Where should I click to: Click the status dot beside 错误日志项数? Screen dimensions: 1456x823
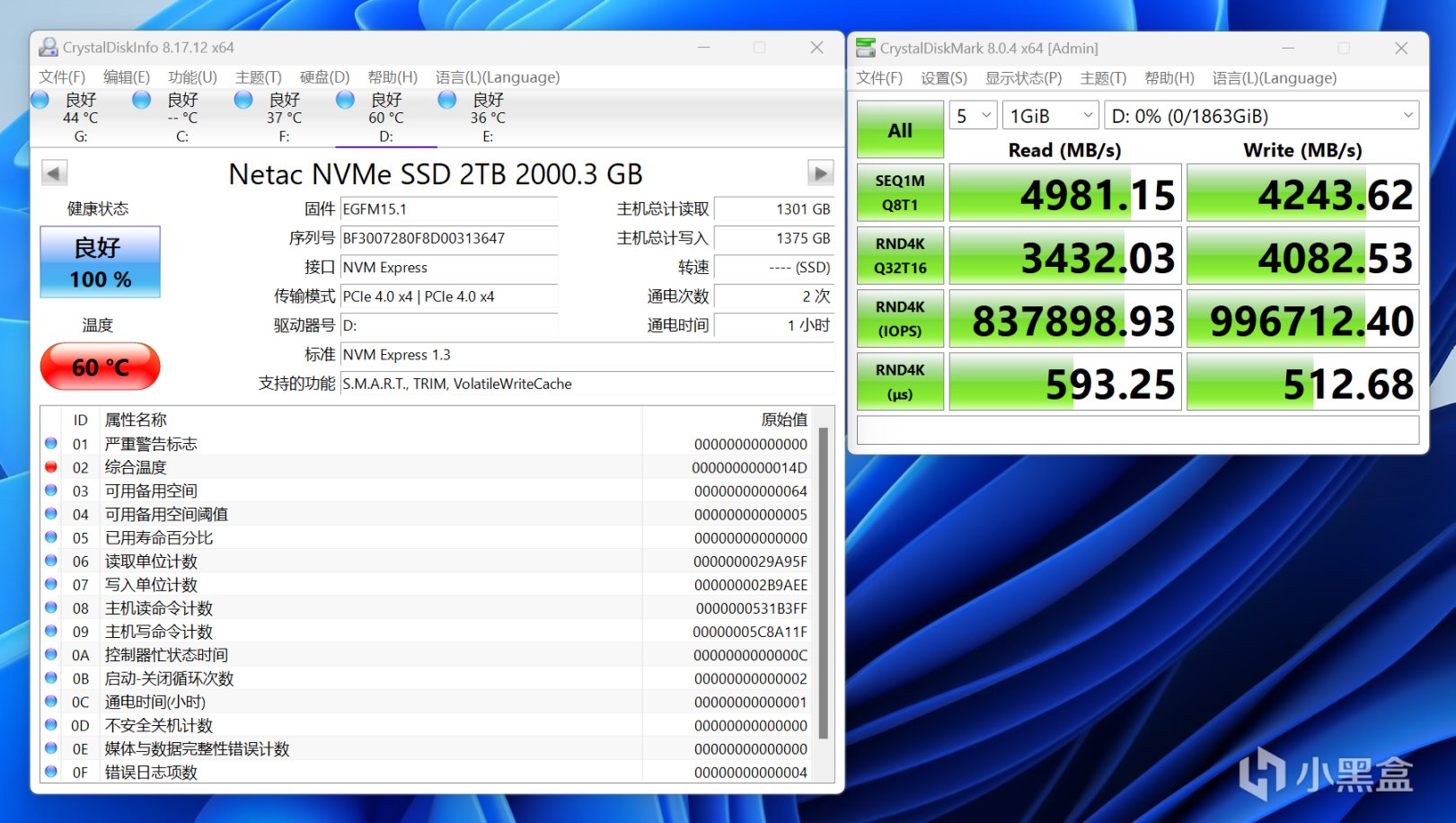click(51, 772)
